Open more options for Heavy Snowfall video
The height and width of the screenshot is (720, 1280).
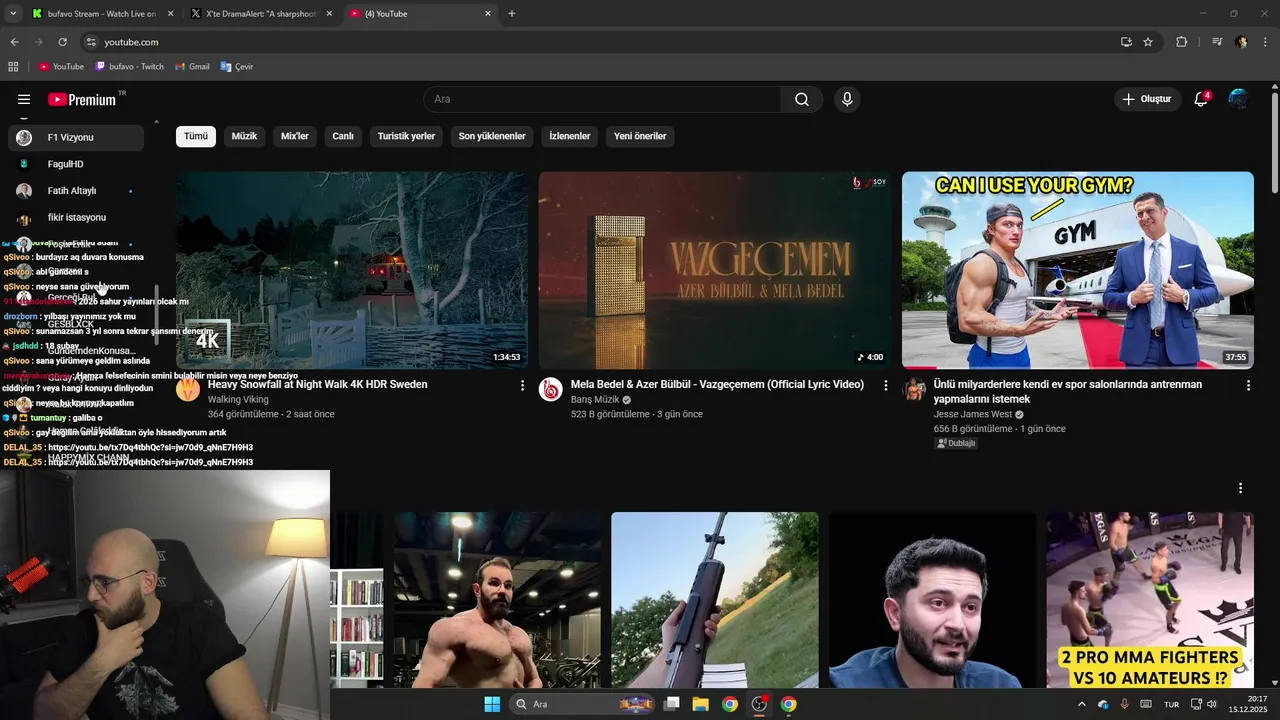[x=522, y=385]
